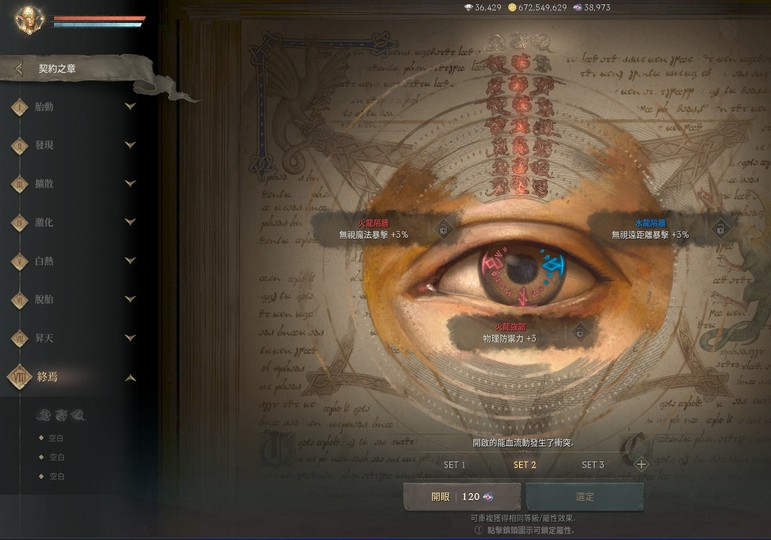
Task: Click the red rune inside the iris
Action: 492,266
